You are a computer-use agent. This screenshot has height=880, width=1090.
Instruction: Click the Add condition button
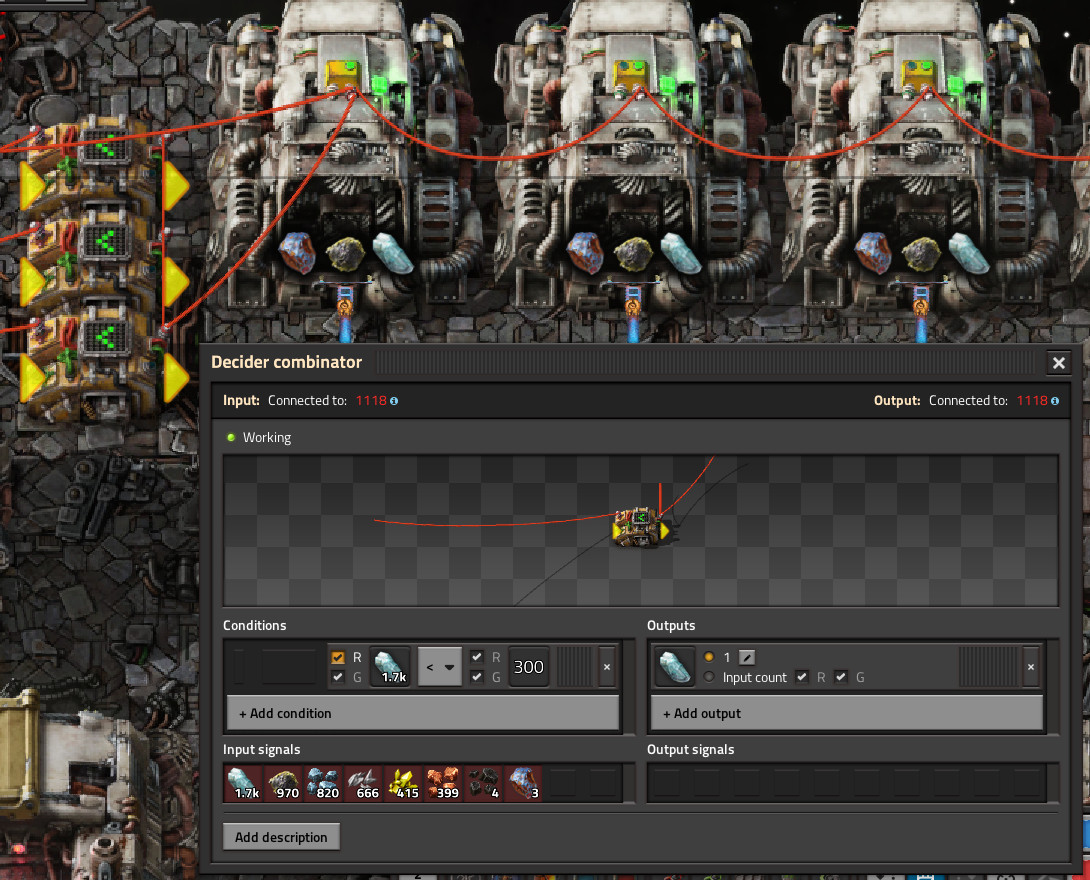(422, 713)
